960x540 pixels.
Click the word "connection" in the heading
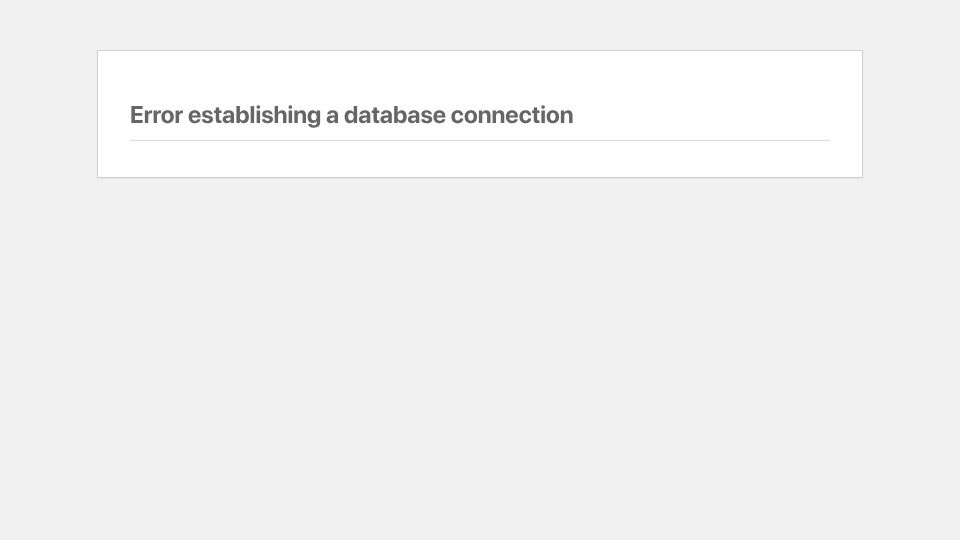click(x=512, y=115)
